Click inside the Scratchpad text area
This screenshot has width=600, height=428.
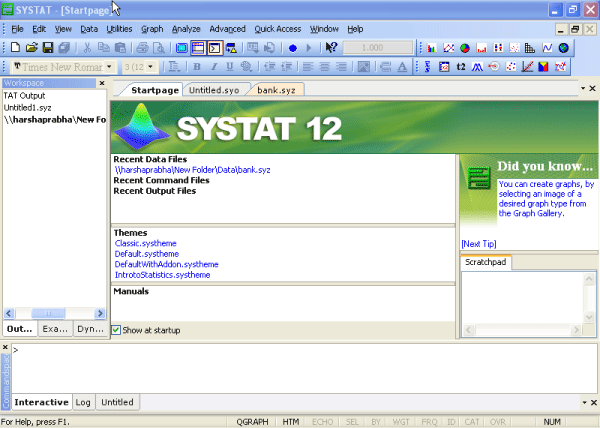coord(523,298)
